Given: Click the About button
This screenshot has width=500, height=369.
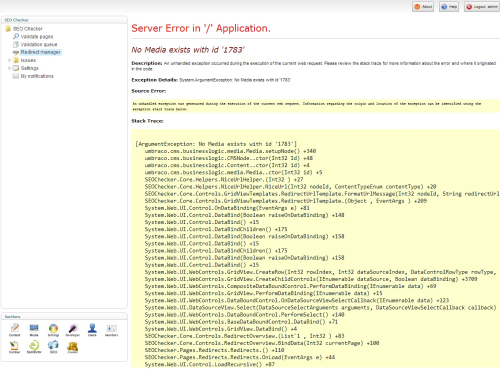Looking at the screenshot, I should click(423, 7).
